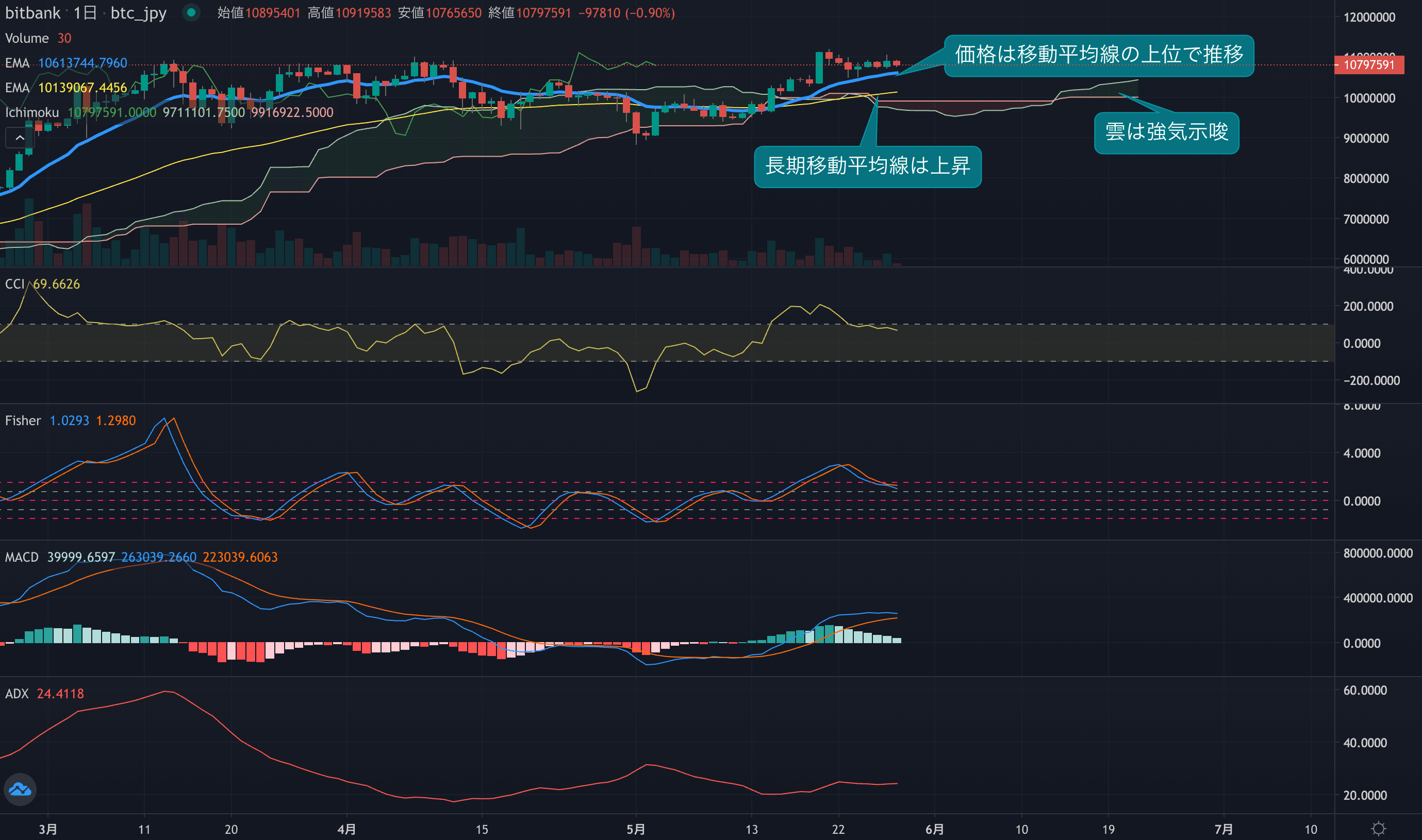Image resolution: width=1422 pixels, height=840 pixels.
Task: Click the CCI indicator label
Action: point(14,283)
